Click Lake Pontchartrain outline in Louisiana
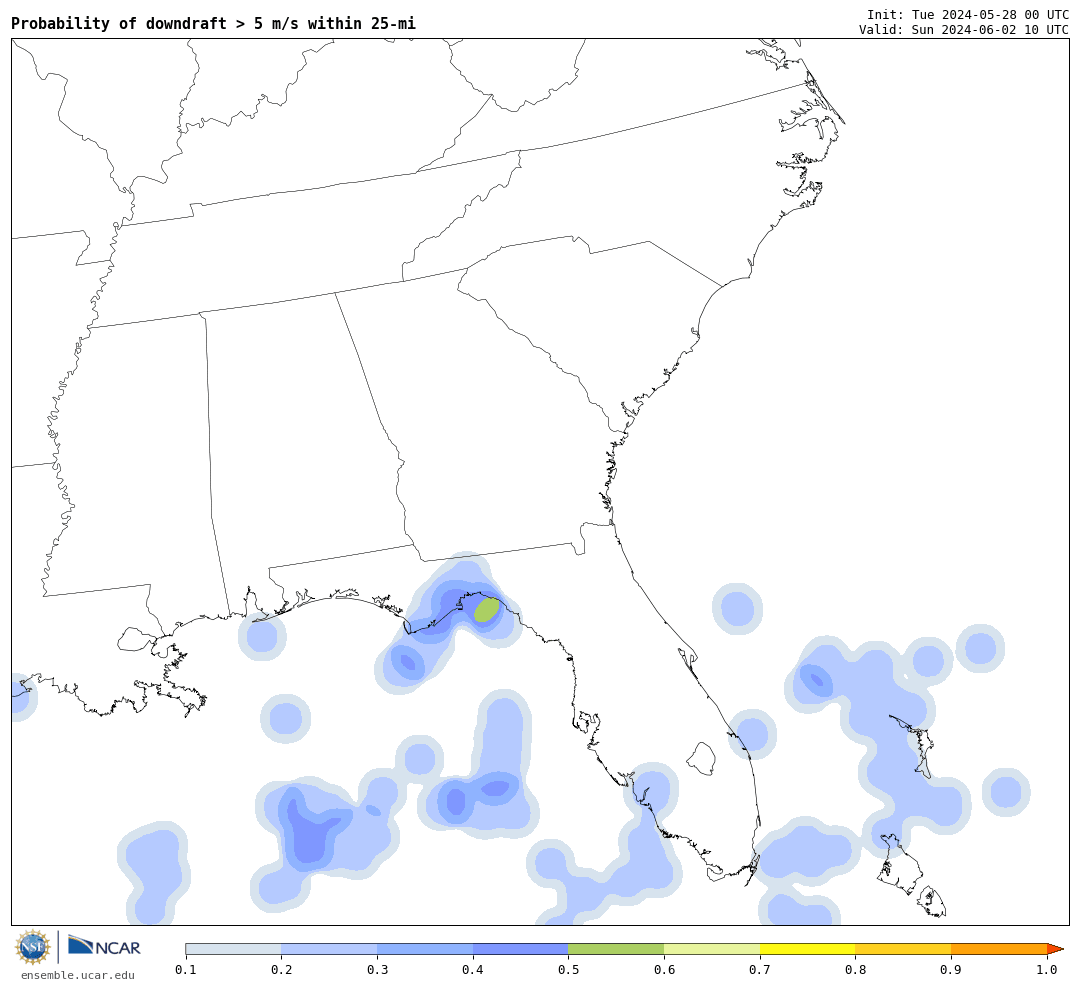This screenshot has height=988, width=1080. click(136, 640)
